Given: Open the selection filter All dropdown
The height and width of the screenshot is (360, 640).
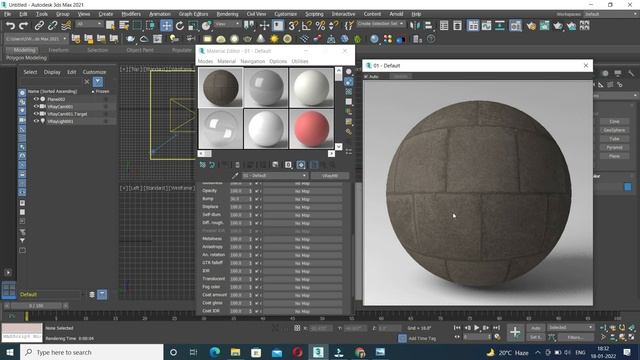Looking at the screenshot, I should [x=89, y=24].
